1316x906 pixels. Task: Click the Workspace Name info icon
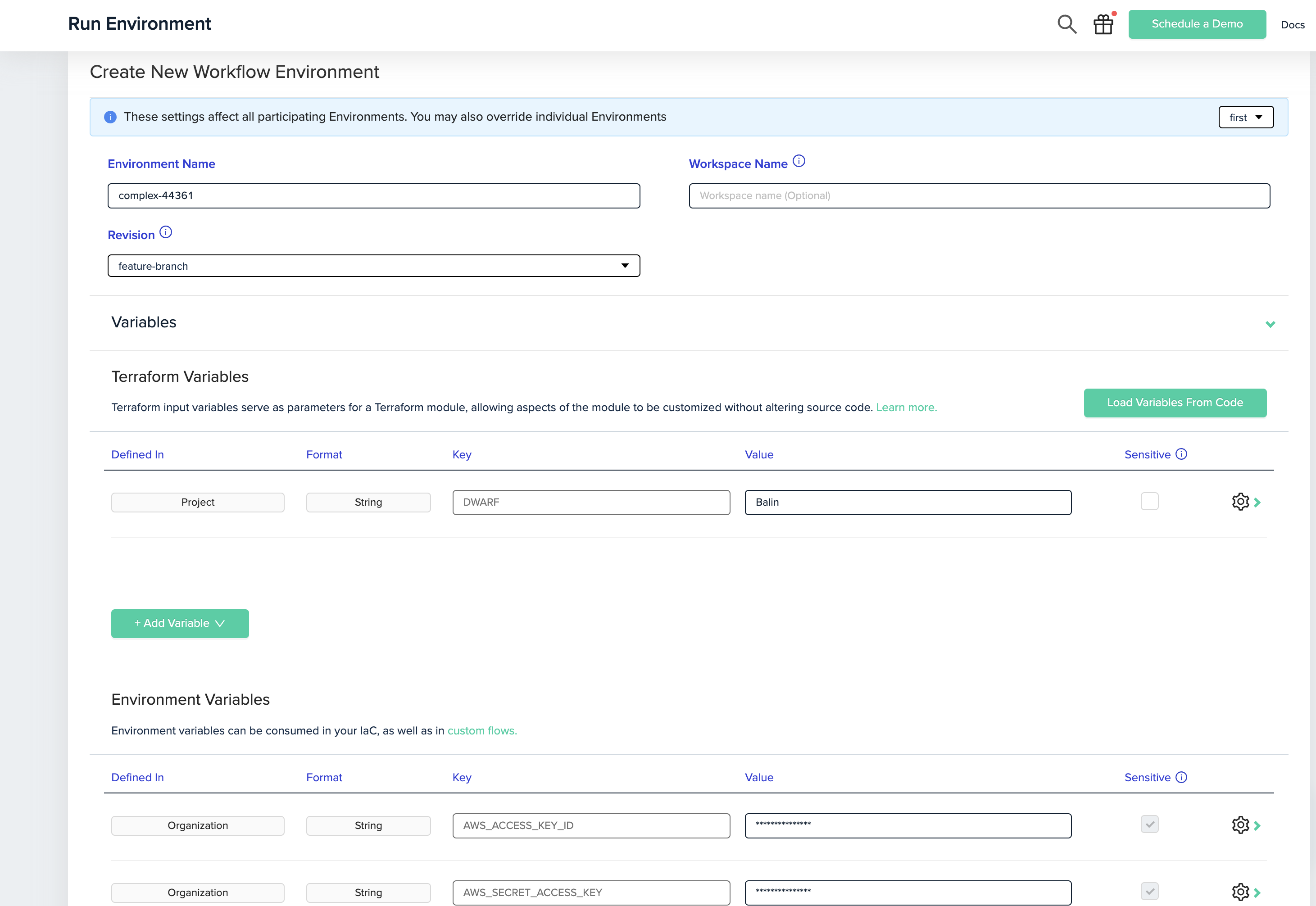(x=799, y=161)
